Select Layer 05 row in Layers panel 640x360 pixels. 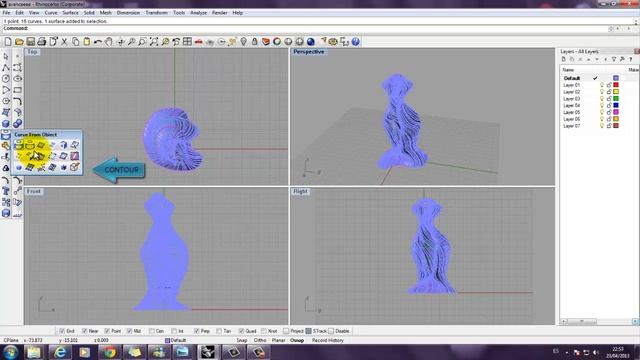click(x=598, y=112)
